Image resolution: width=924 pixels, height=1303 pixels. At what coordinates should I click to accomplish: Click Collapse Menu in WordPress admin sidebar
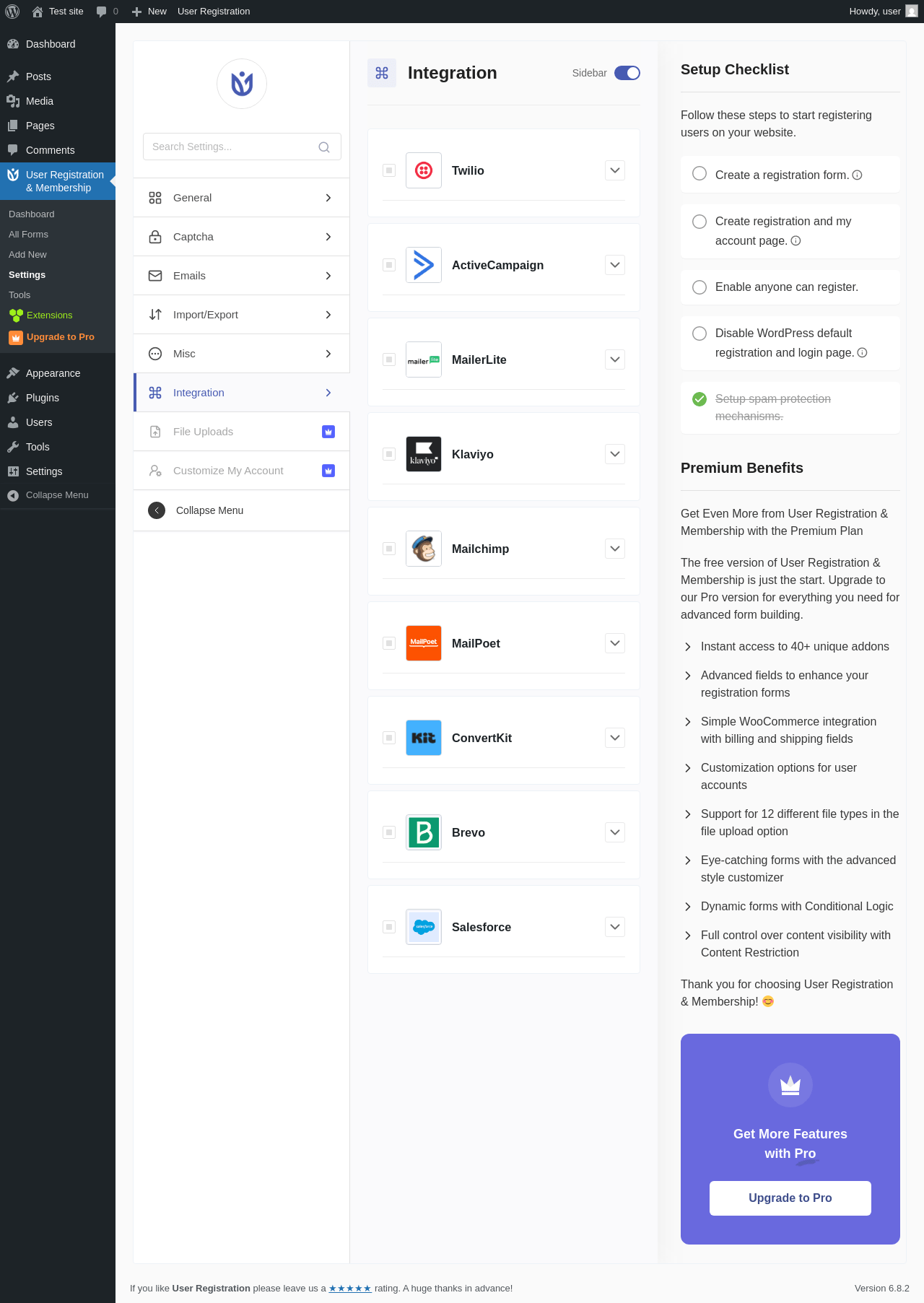58,495
